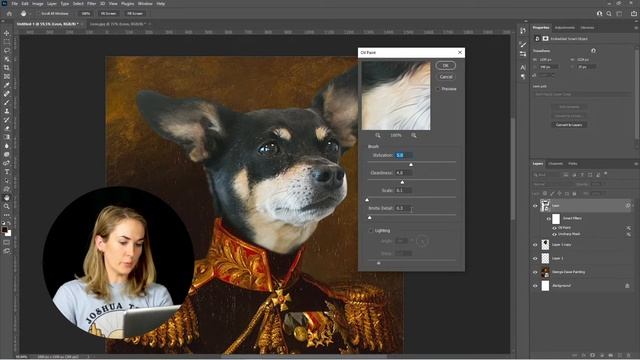The width and height of the screenshot is (640, 360).
Task: Select the Path Selection tool
Action: coord(7,180)
